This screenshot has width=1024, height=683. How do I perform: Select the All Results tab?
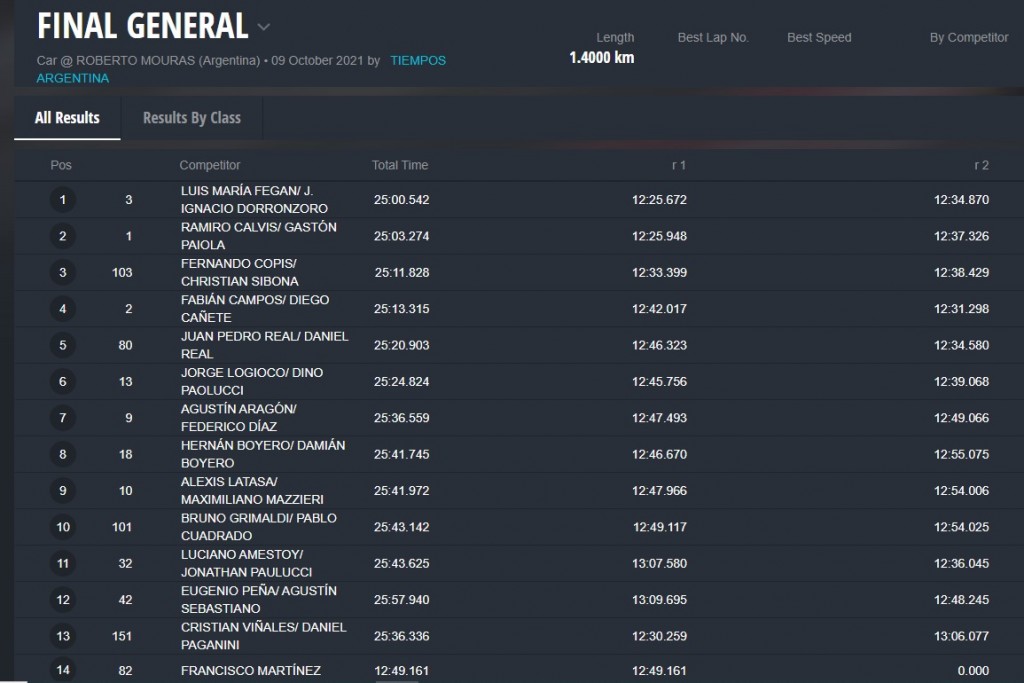click(67, 118)
